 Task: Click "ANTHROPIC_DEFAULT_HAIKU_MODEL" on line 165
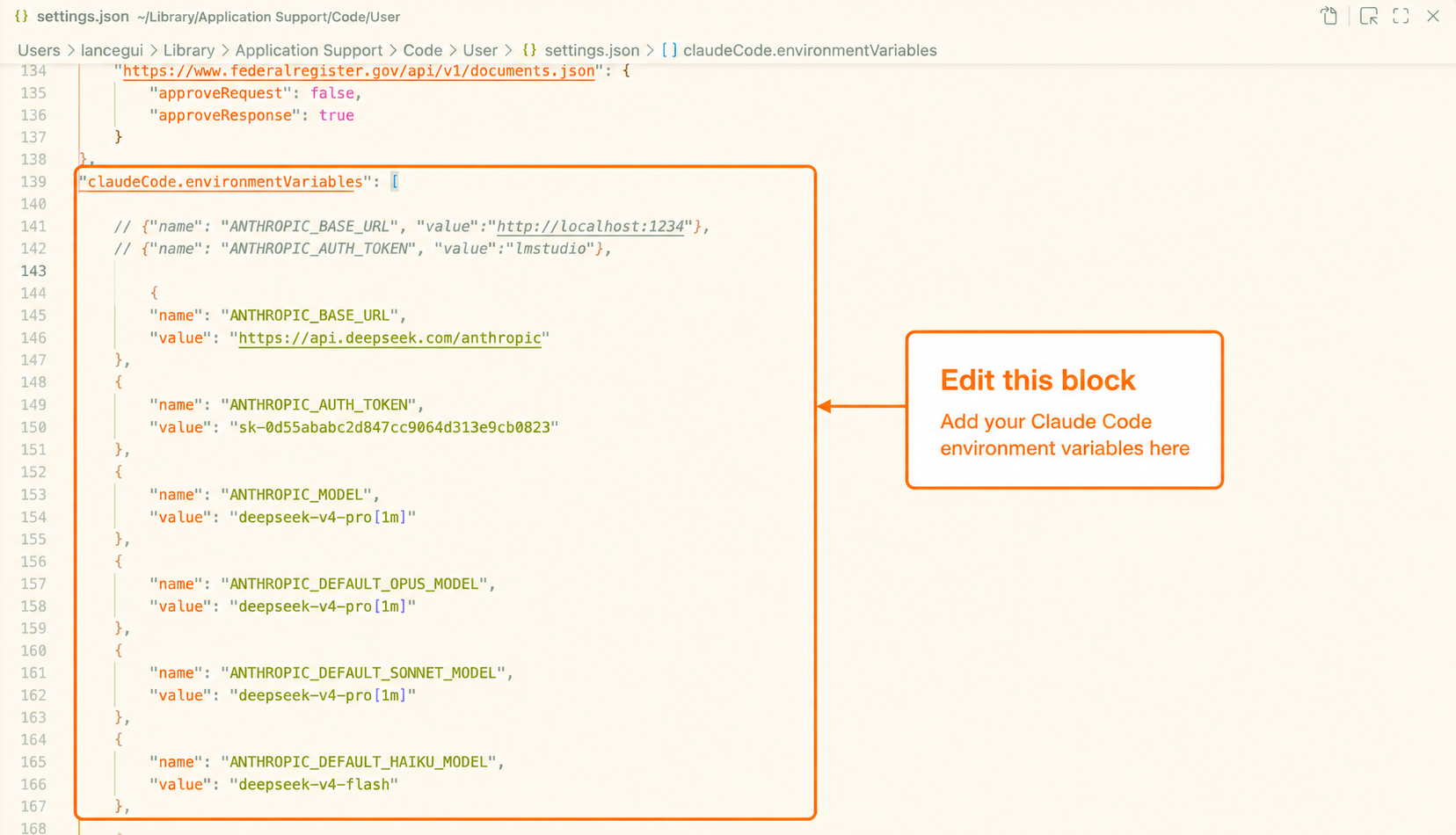[x=359, y=762]
